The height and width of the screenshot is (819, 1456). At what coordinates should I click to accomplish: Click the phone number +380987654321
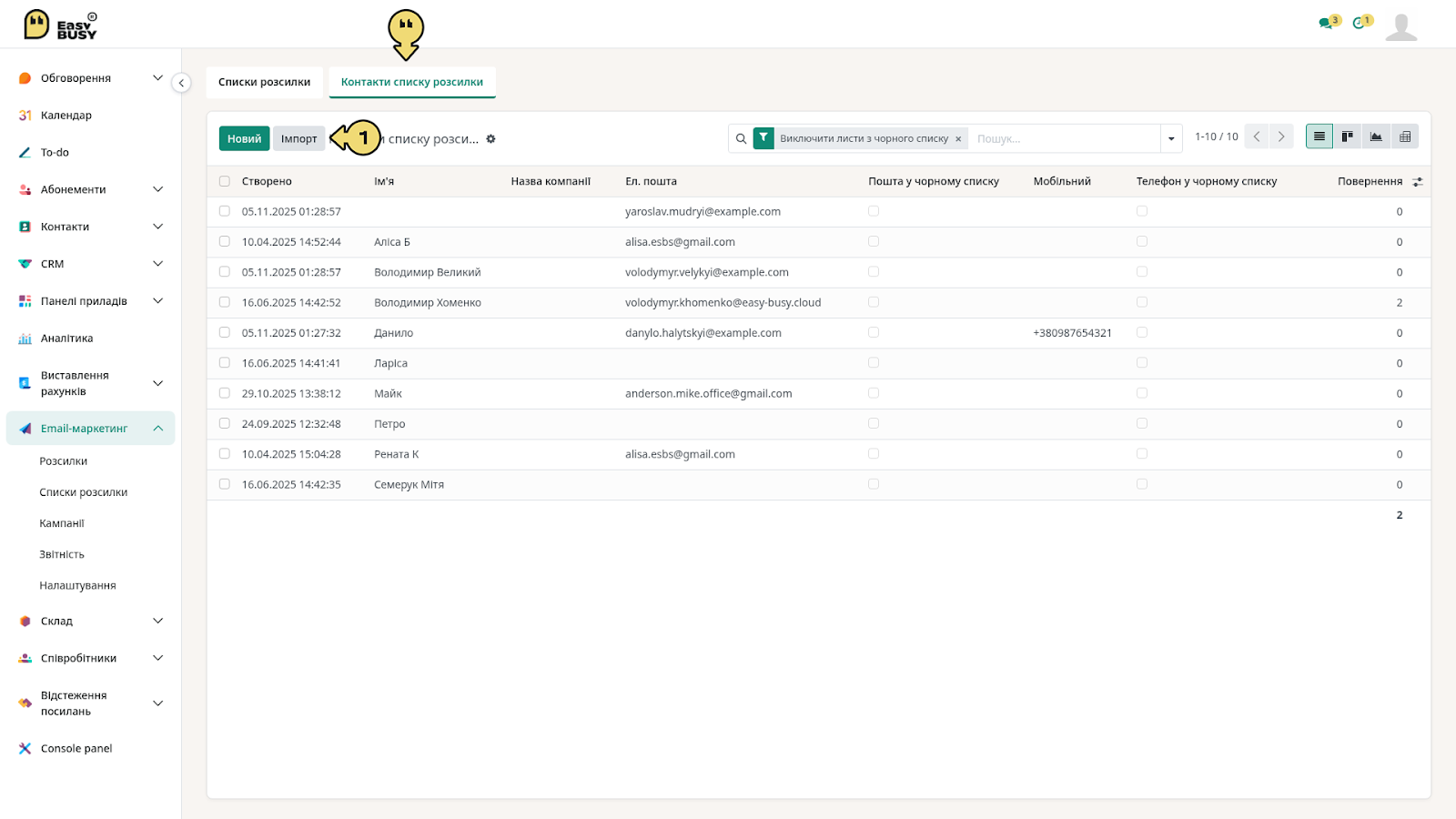pos(1072,333)
